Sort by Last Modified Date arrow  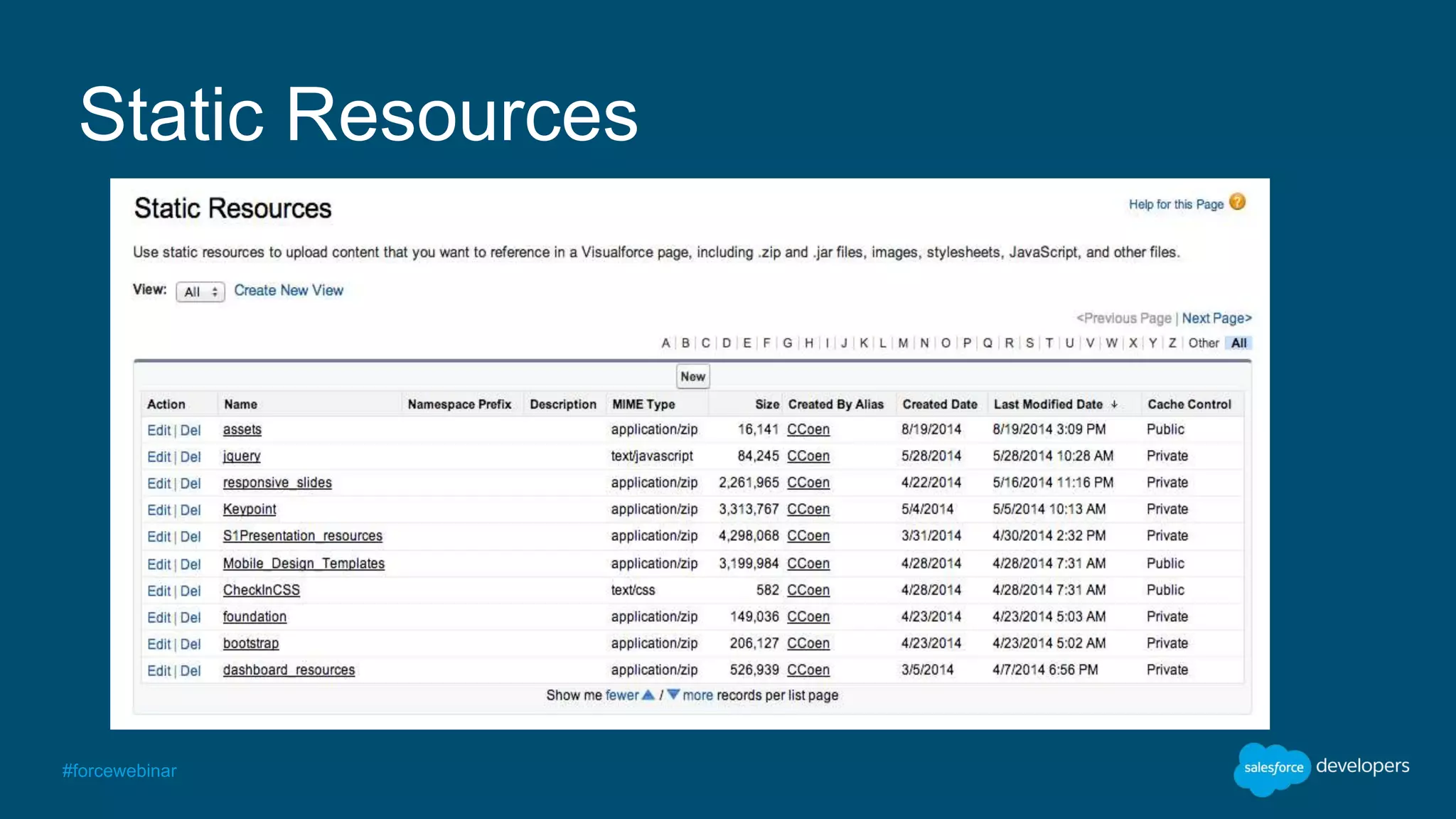1114,405
